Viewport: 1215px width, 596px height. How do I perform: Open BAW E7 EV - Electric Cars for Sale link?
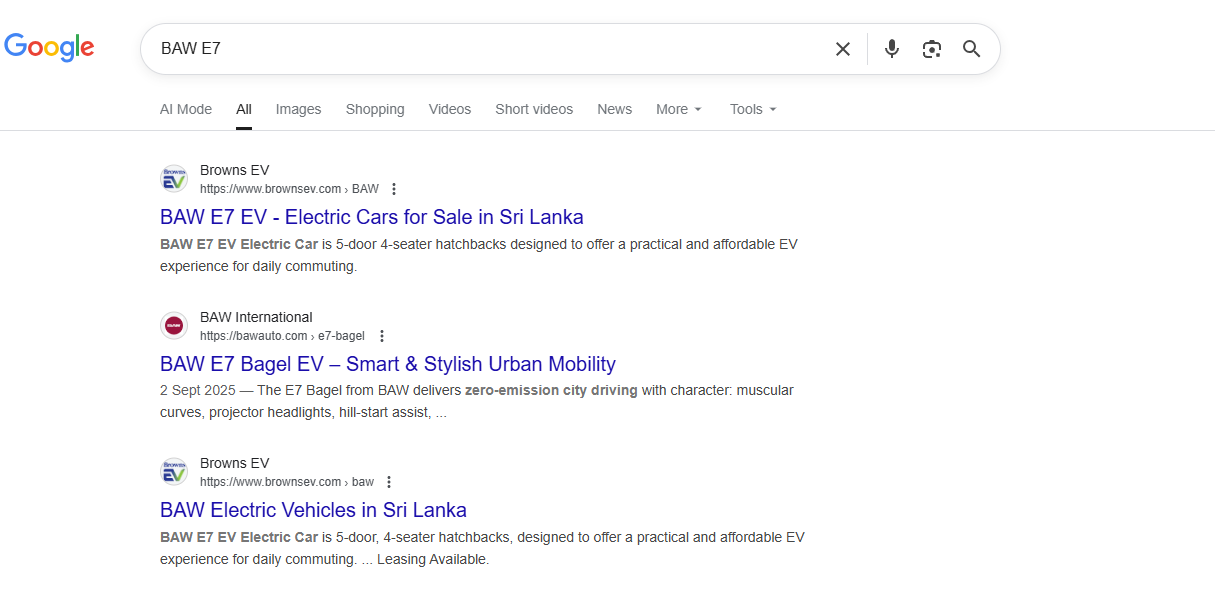click(x=371, y=217)
